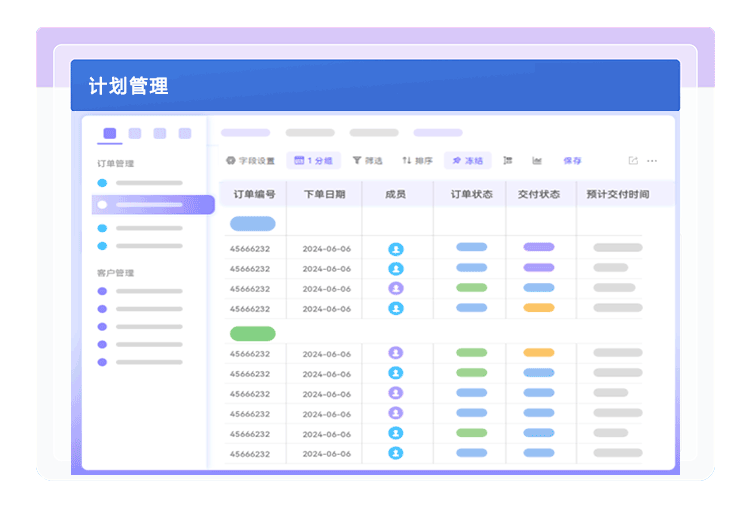This screenshot has height=525, width=750.
Task: Click the share/export icon in toolbar
Action: tap(633, 160)
